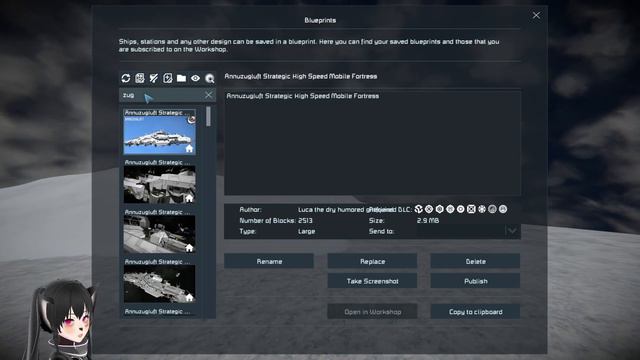Close the Blueprints window
Image resolution: width=640 pixels, height=360 pixels.
pos(536,16)
